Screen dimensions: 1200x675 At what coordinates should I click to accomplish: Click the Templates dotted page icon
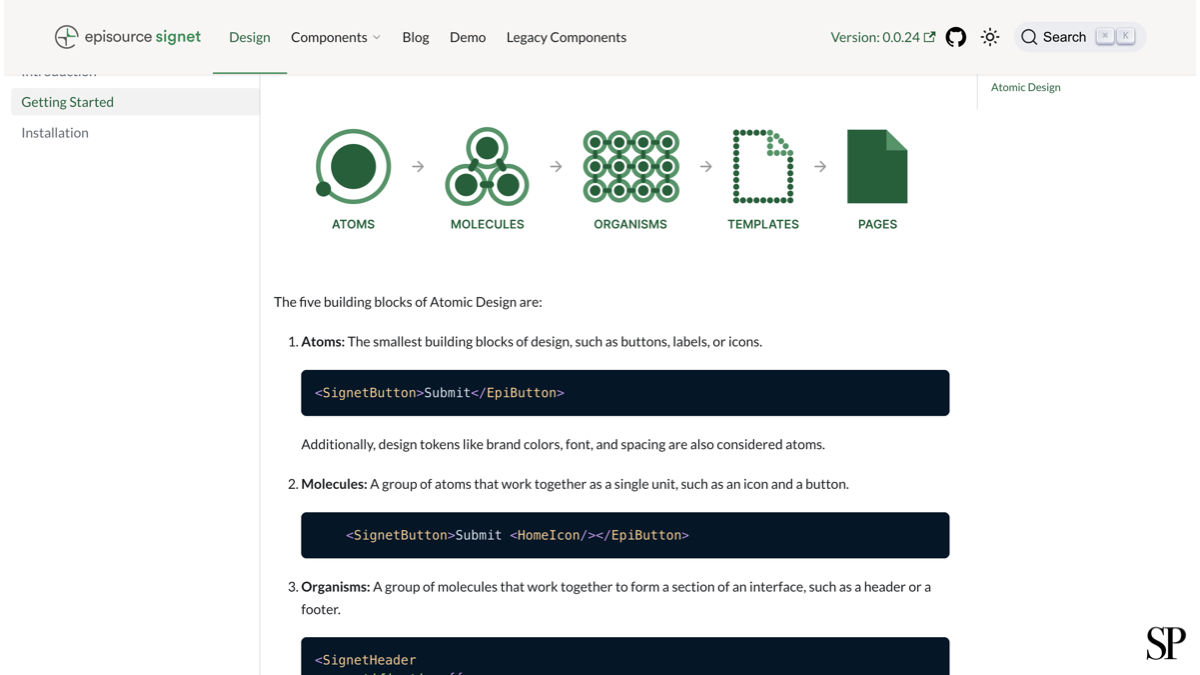coord(763,166)
